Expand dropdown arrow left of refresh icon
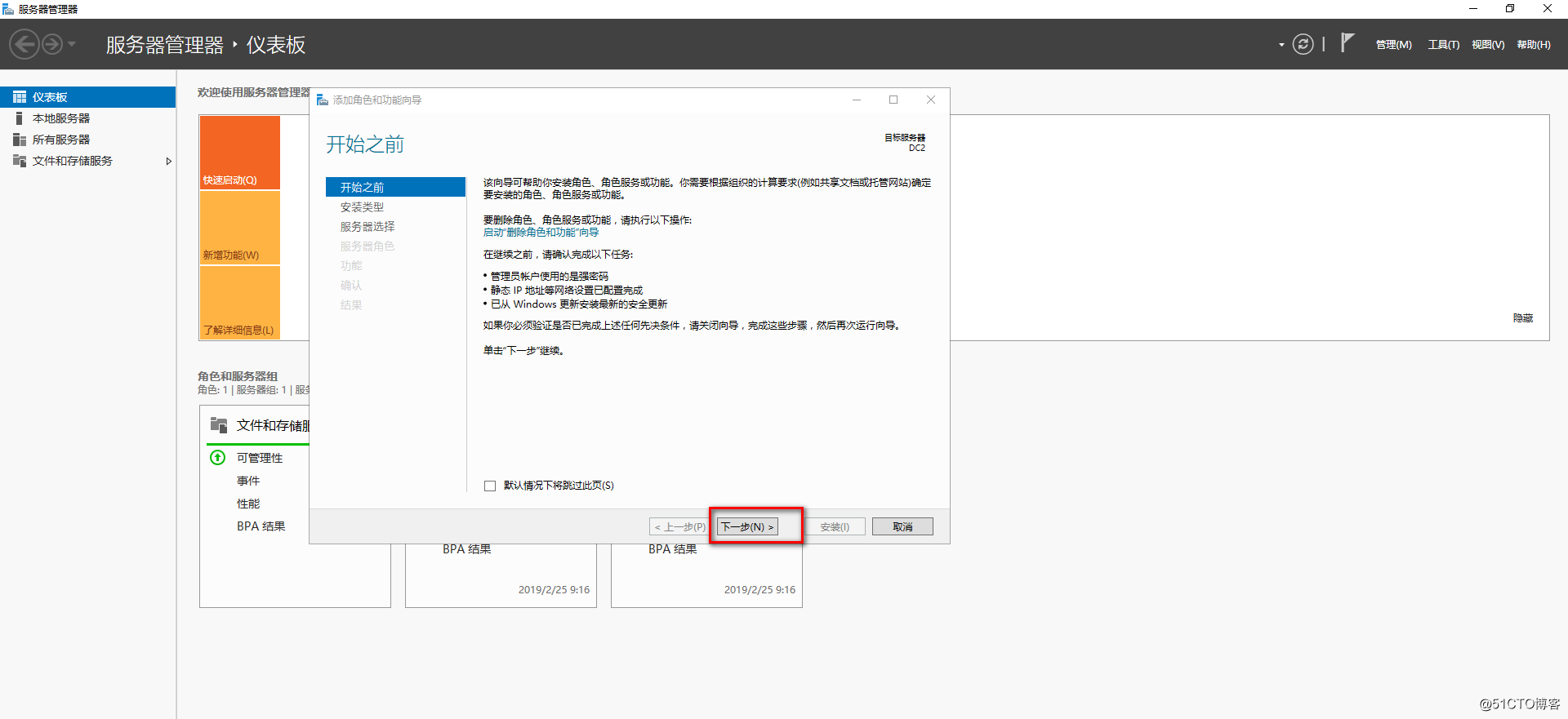This screenshot has height=719, width=1568. [1281, 45]
